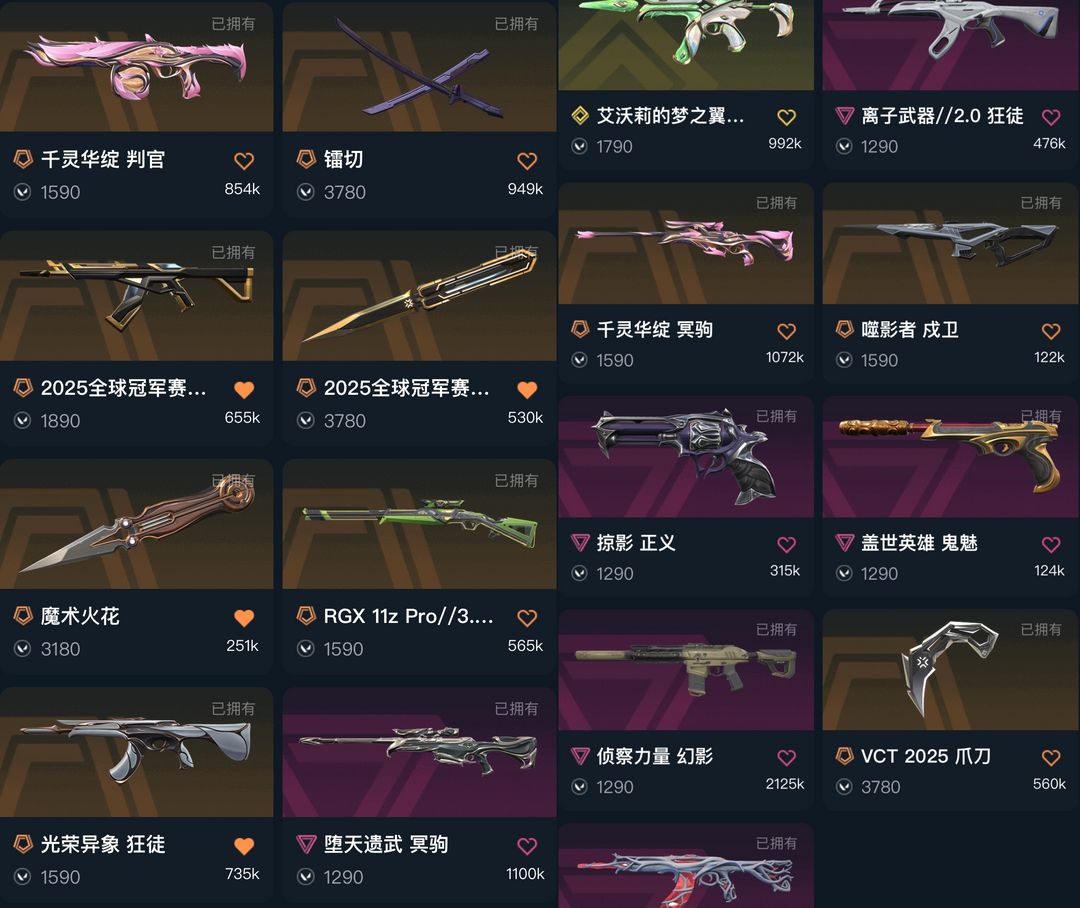Like the 侦察力量 幻影 skin
Viewport: 1080px width, 908px height.
tap(787, 758)
